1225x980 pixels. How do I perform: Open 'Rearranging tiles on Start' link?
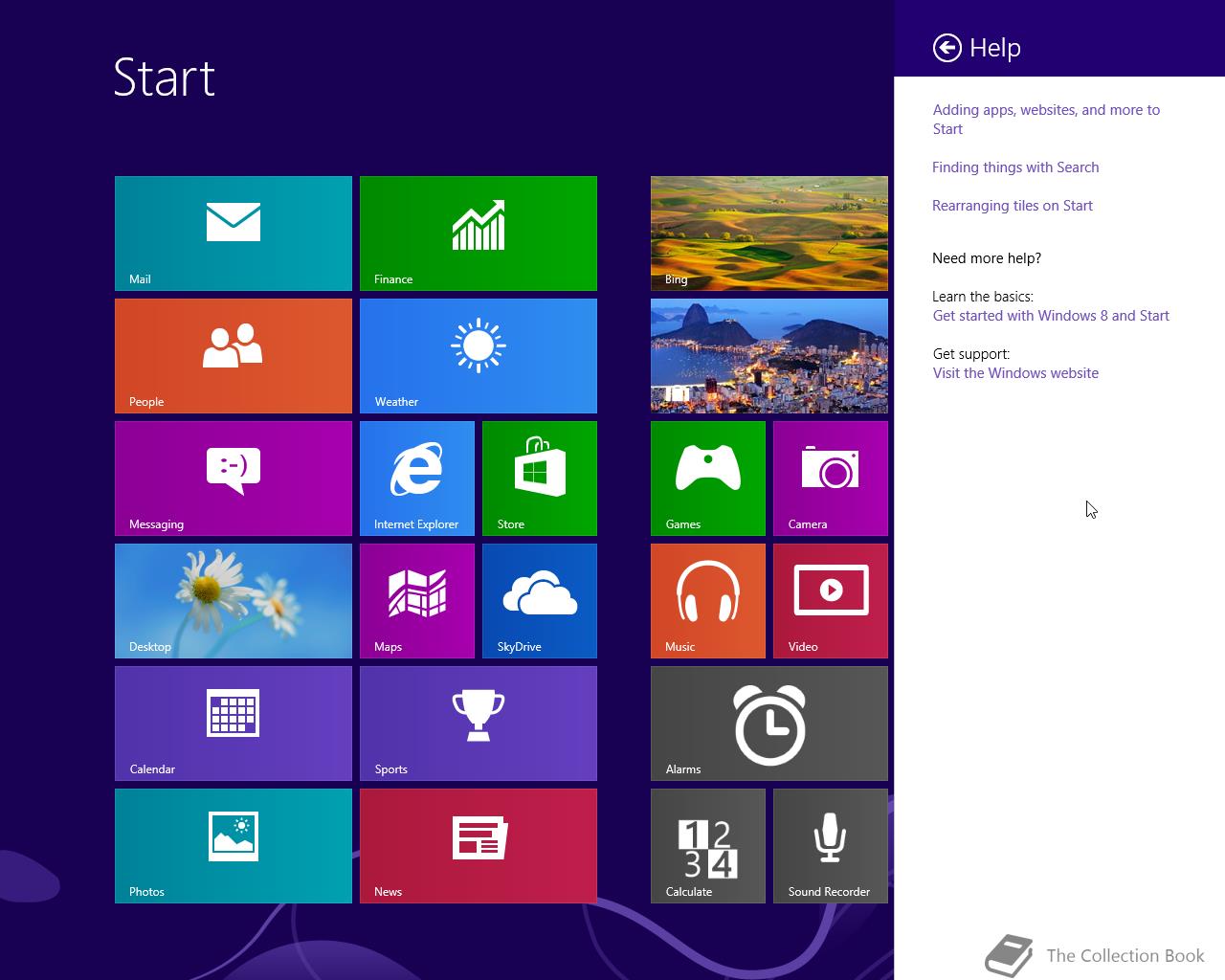click(x=1013, y=206)
